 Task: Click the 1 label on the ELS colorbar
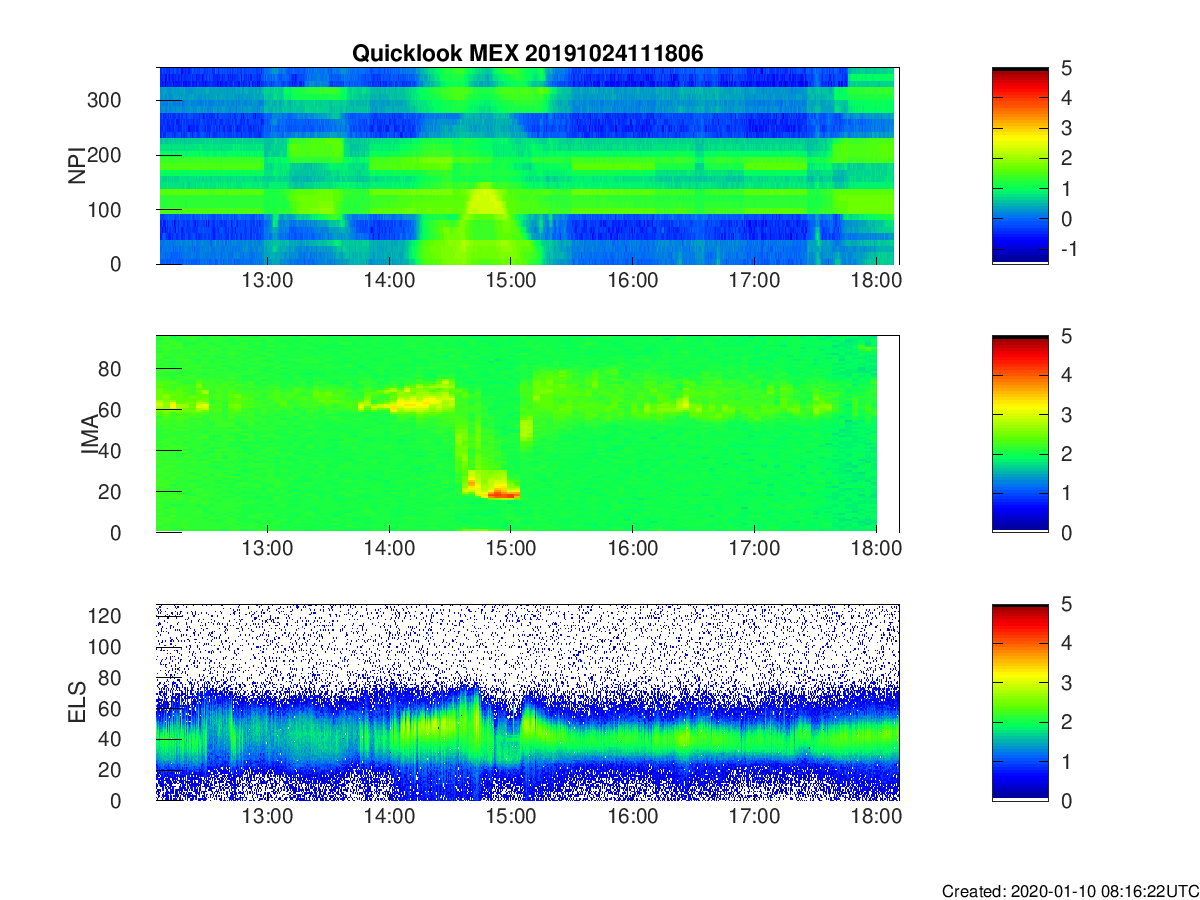coord(1065,761)
